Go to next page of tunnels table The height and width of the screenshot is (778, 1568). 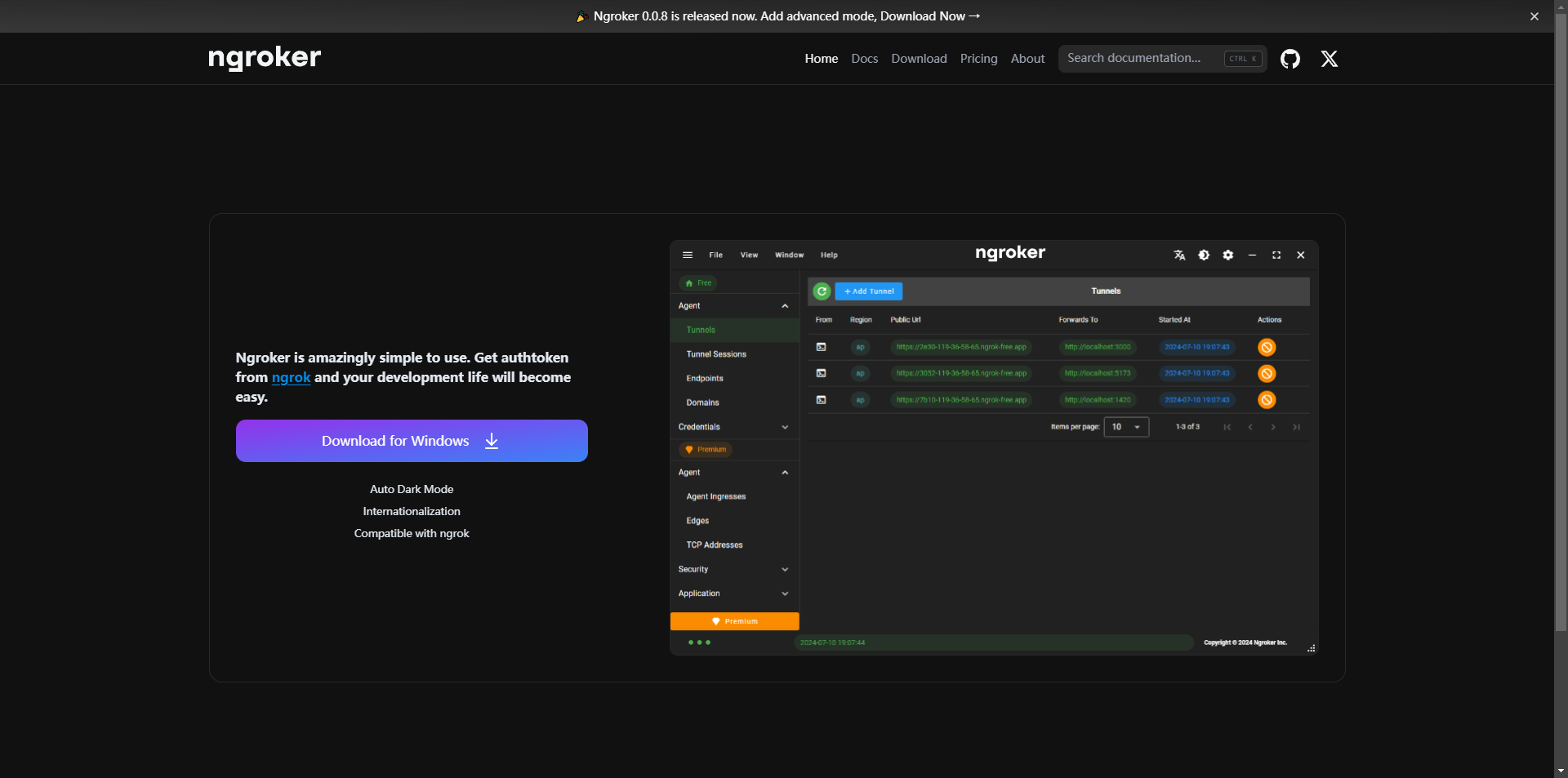tap(1272, 427)
